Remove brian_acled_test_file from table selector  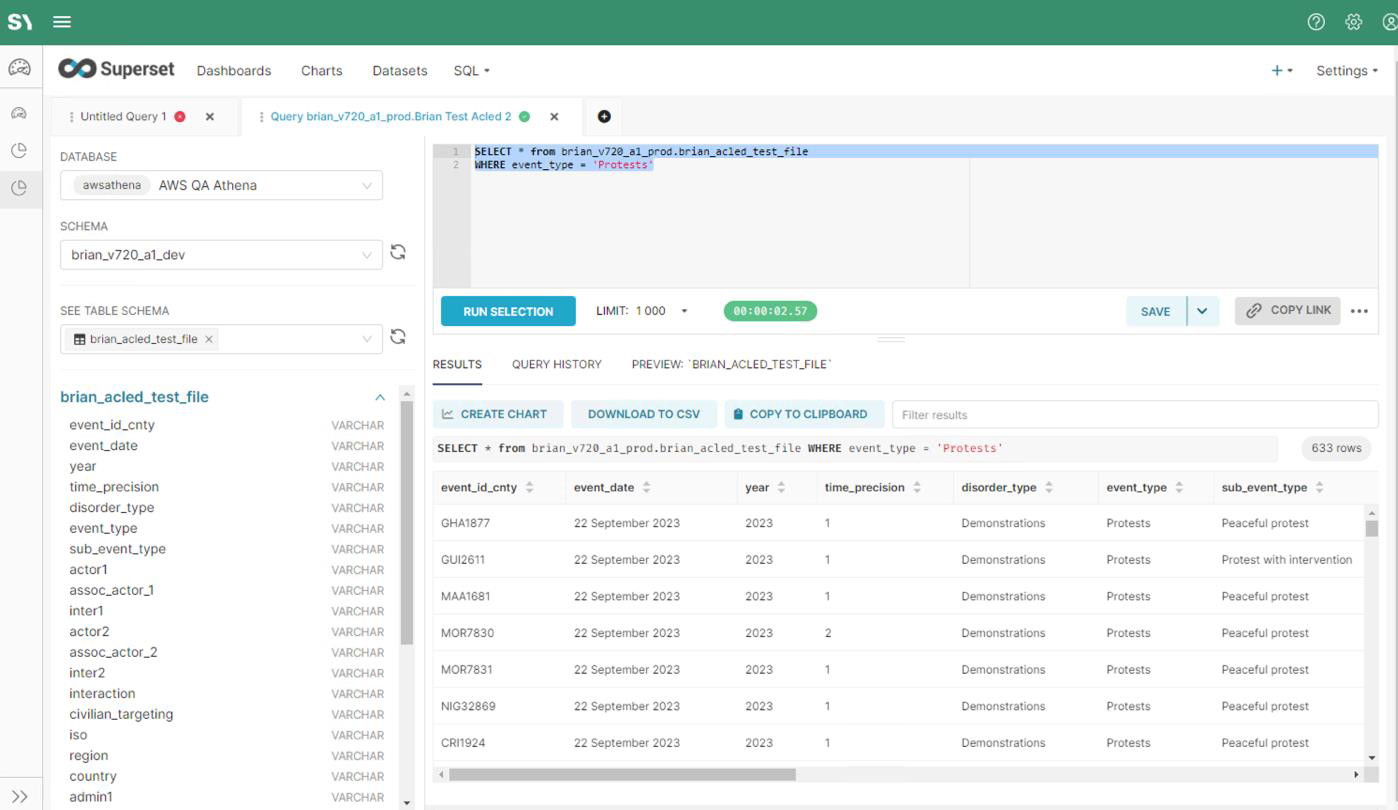coord(209,339)
